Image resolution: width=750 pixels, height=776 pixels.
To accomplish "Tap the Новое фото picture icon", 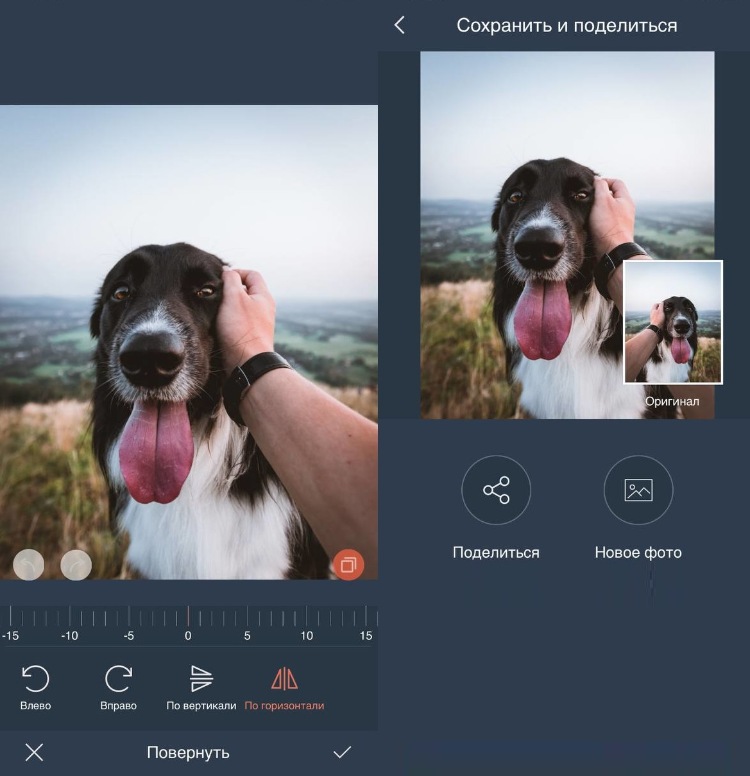I will point(638,490).
